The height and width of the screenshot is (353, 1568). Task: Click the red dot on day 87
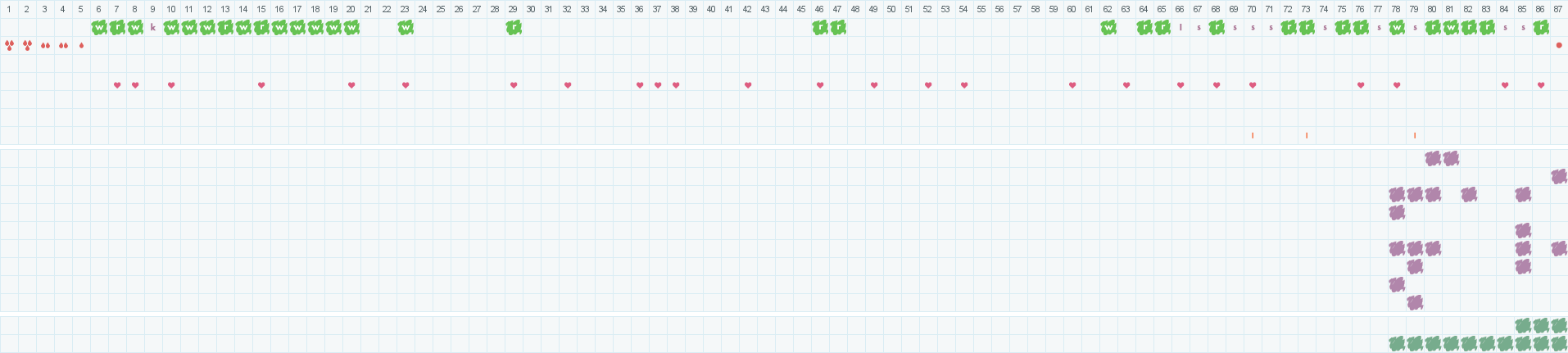pyautogui.click(x=1559, y=46)
